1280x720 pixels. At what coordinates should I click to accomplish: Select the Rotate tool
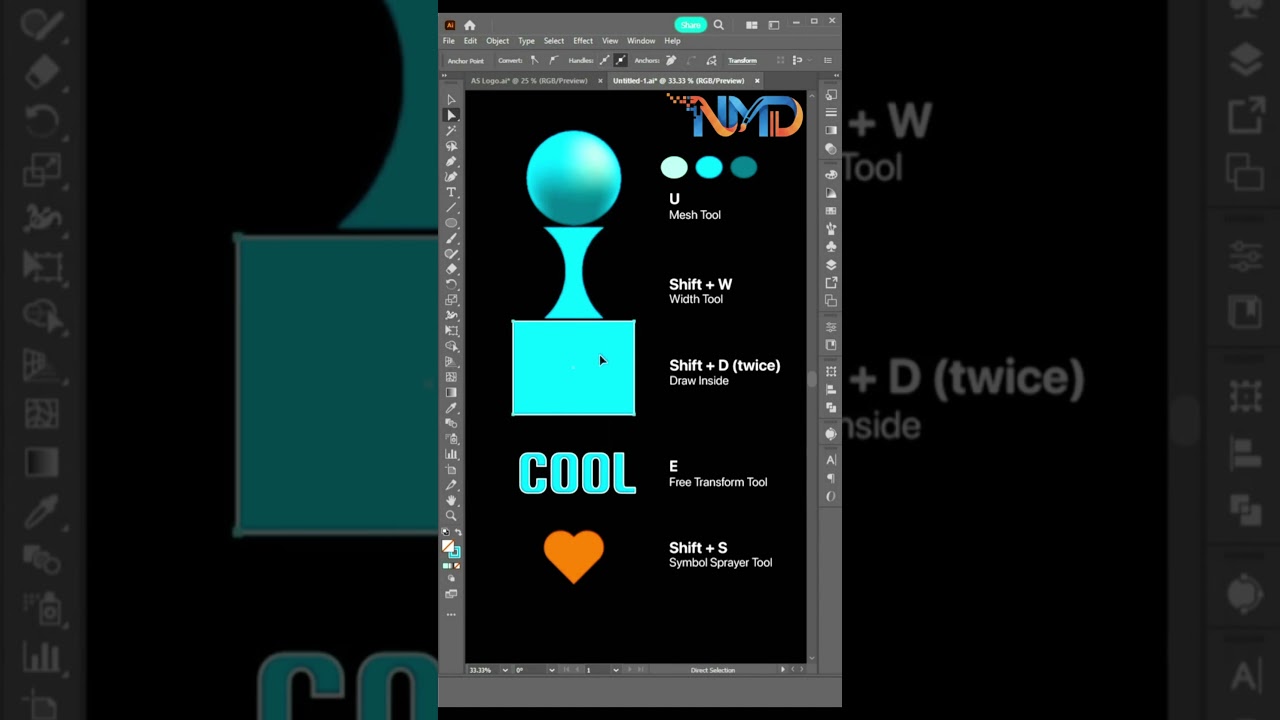[x=451, y=284]
